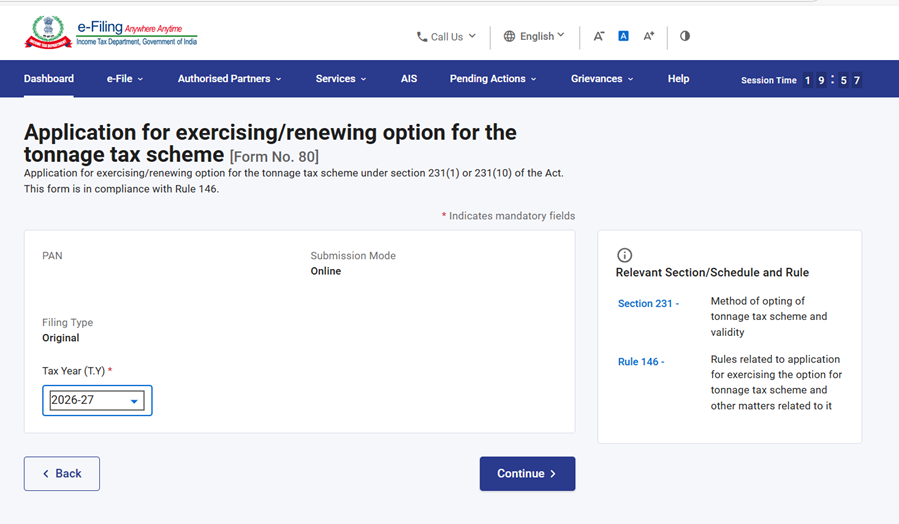899x524 pixels.
Task: Open the Tax Year dropdown
Action: (97, 401)
